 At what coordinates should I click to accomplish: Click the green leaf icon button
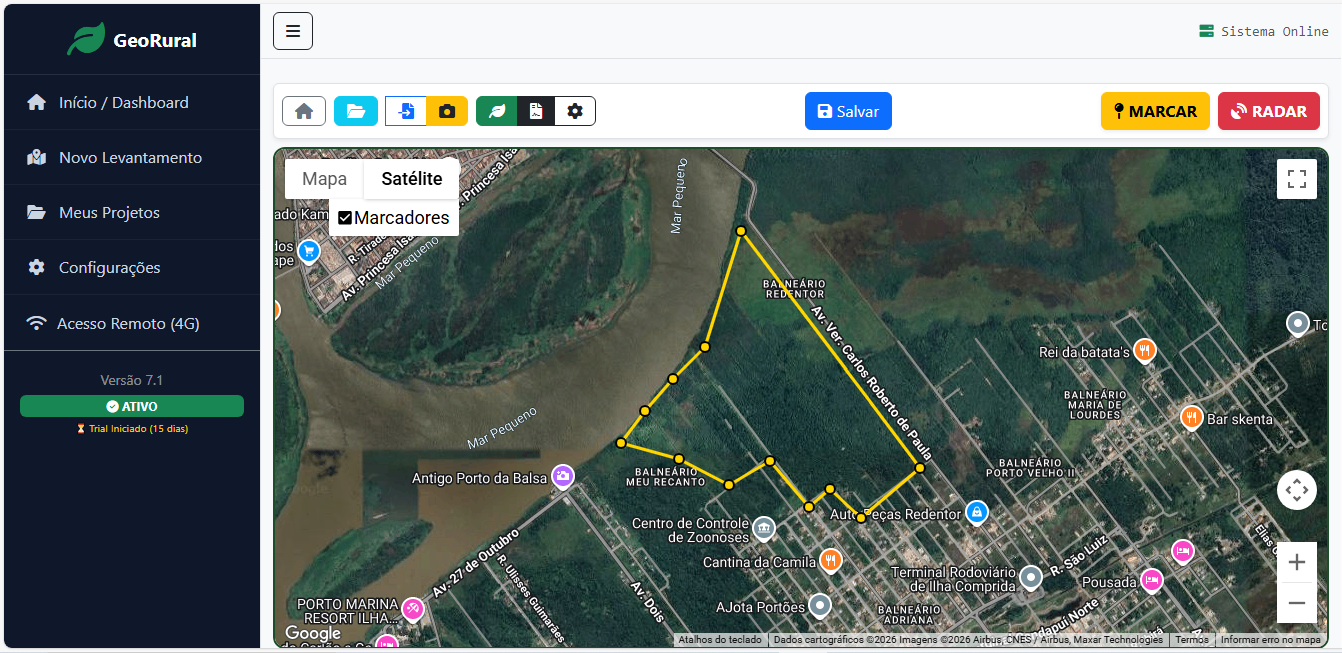coord(497,111)
